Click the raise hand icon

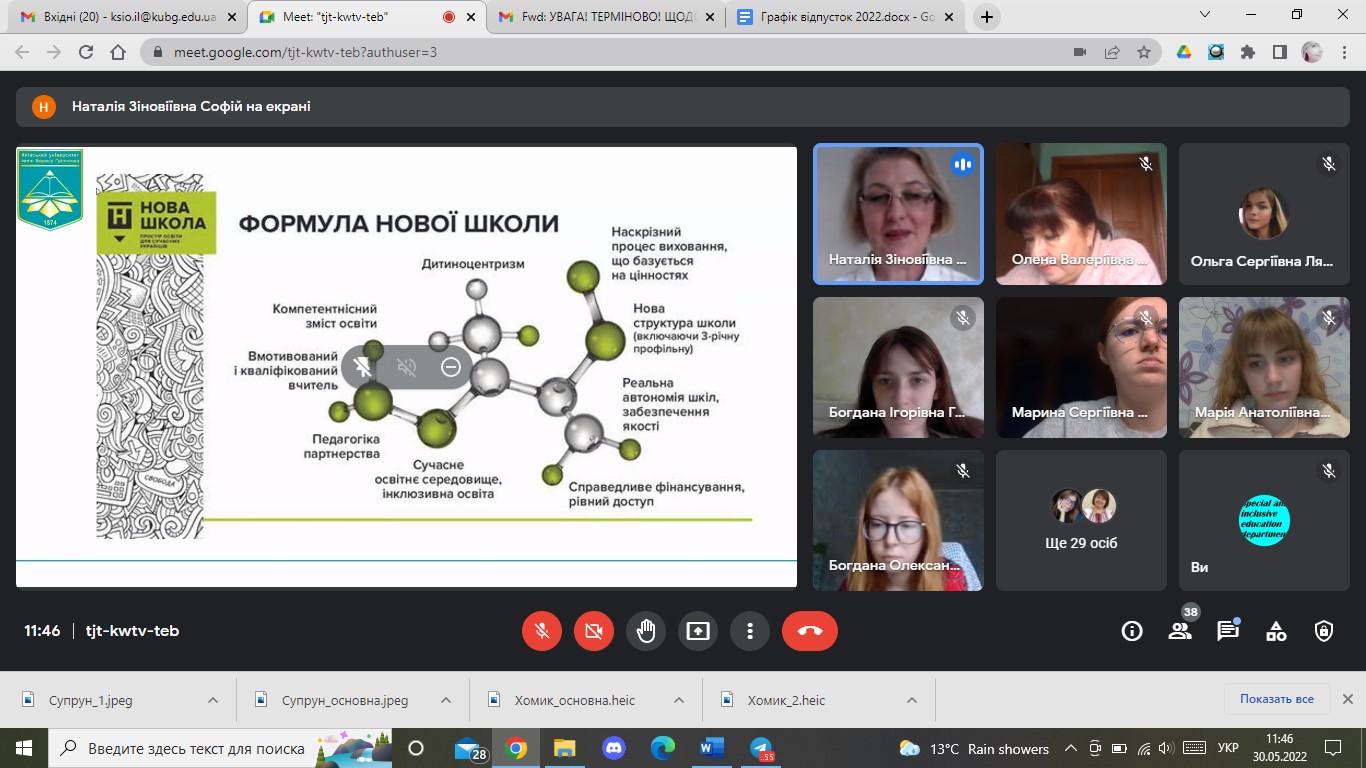646,631
